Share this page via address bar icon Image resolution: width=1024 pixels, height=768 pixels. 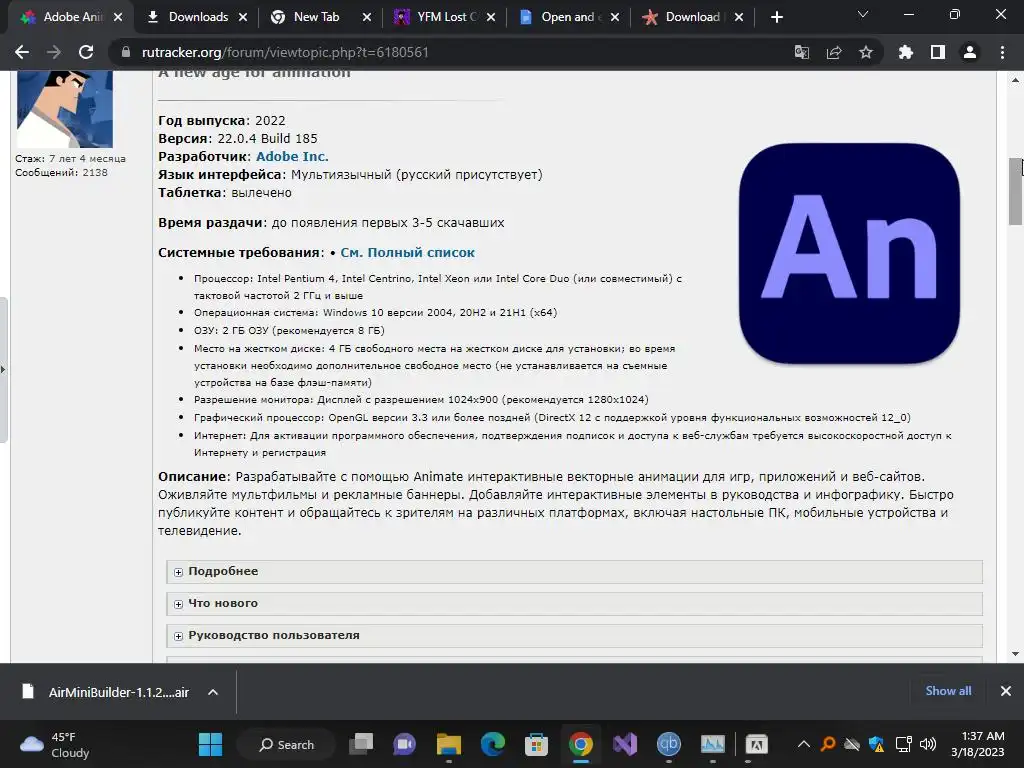pos(834,52)
